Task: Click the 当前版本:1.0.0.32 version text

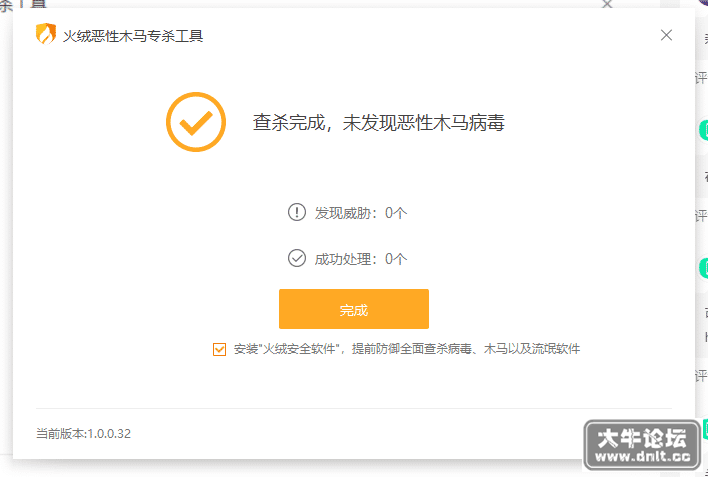Action: point(84,434)
